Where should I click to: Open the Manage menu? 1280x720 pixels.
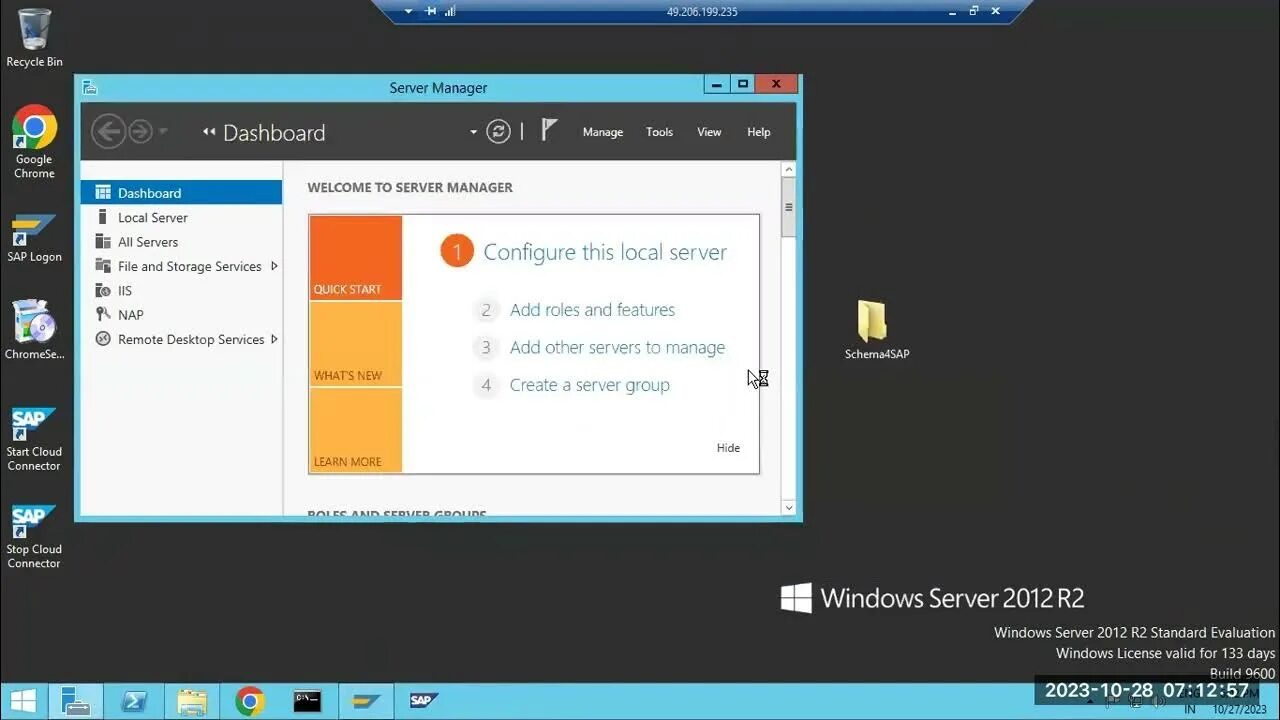pos(603,132)
